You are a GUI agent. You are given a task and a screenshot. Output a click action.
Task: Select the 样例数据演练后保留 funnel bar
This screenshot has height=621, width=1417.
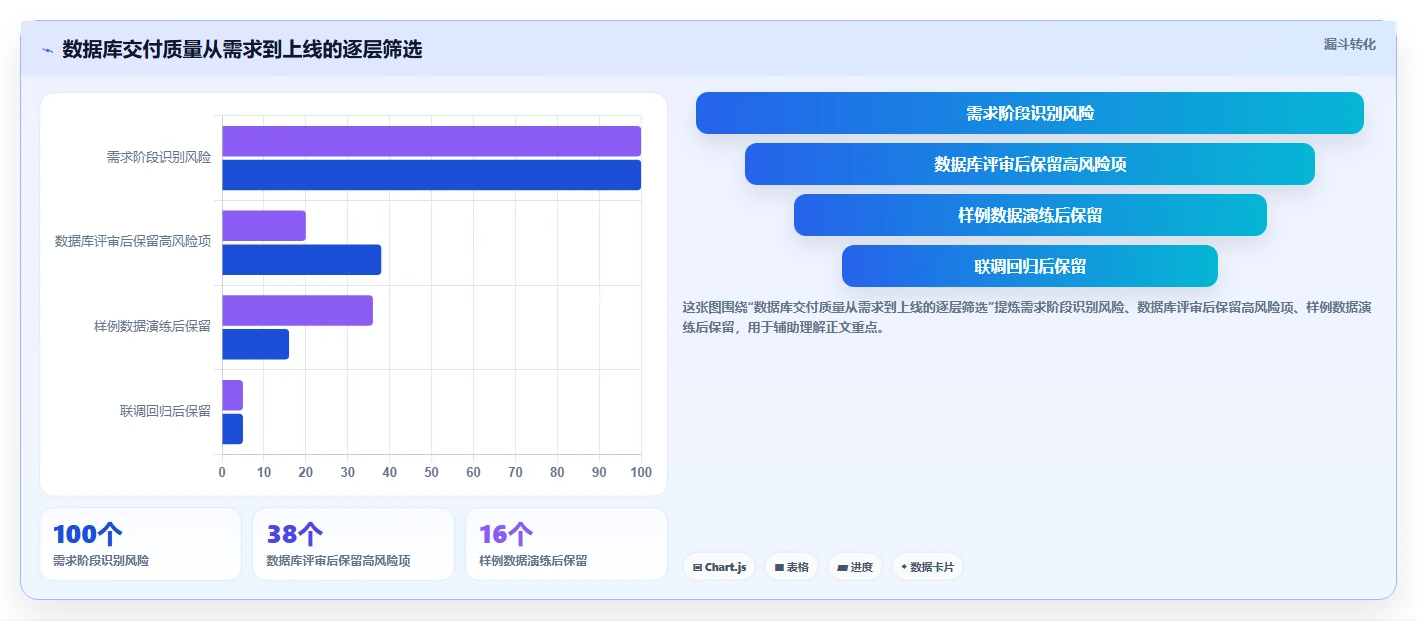pos(1030,215)
